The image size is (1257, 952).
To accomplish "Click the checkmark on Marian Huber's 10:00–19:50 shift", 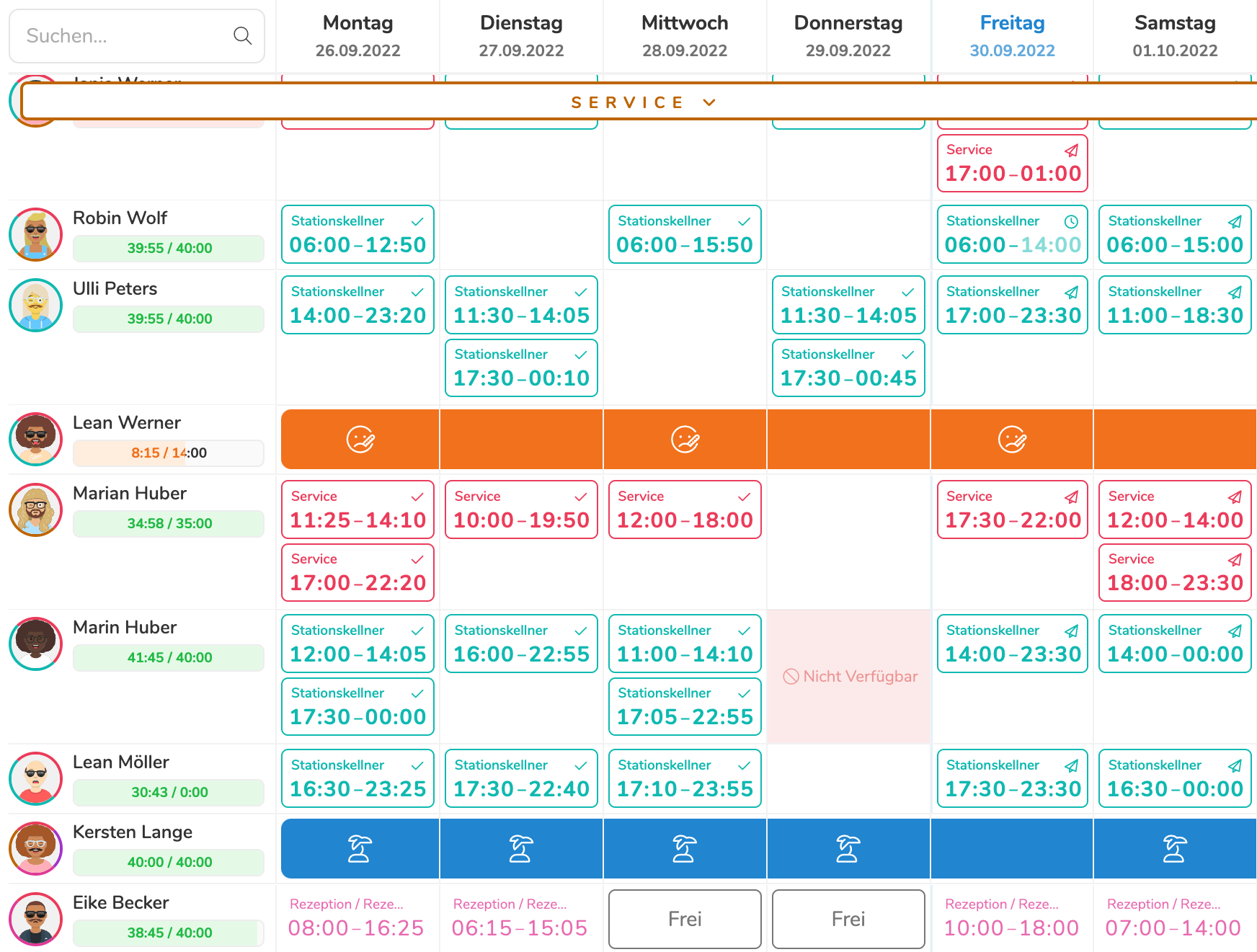I will [580, 497].
